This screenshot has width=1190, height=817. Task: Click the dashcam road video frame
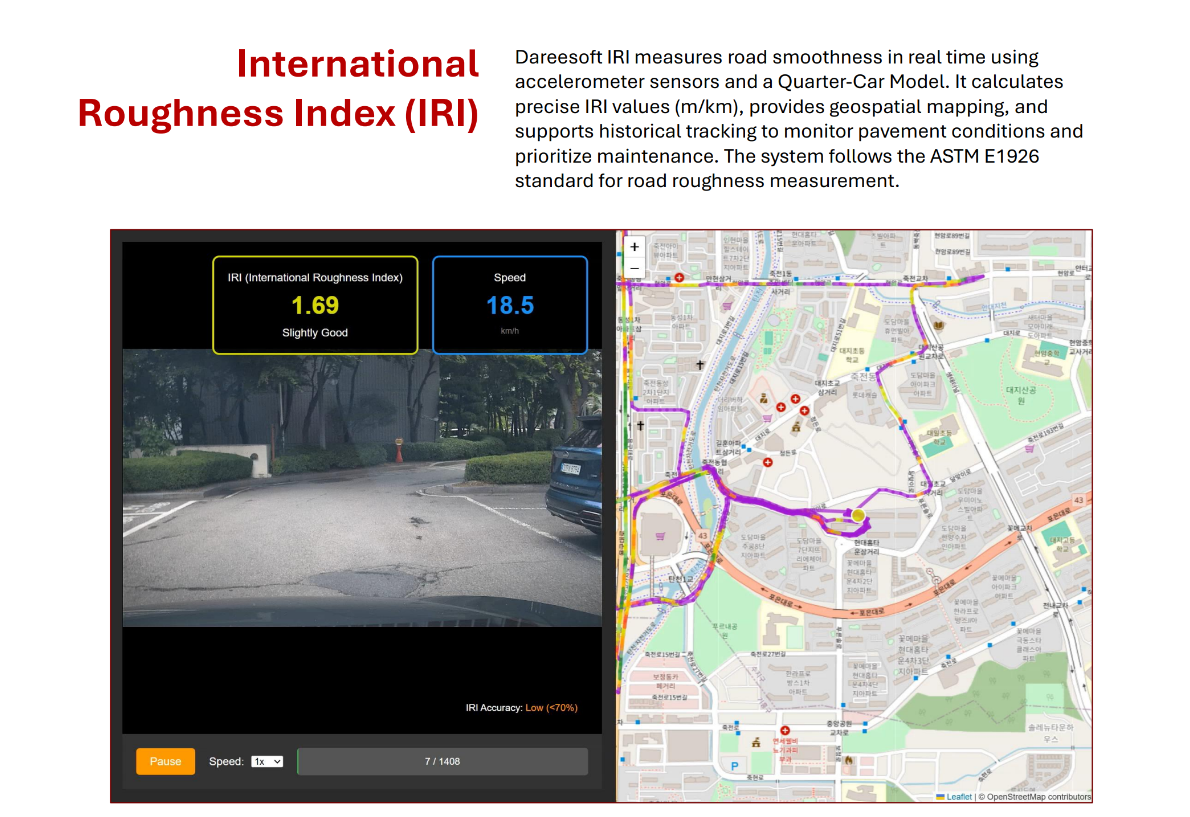[x=362, y=490]
